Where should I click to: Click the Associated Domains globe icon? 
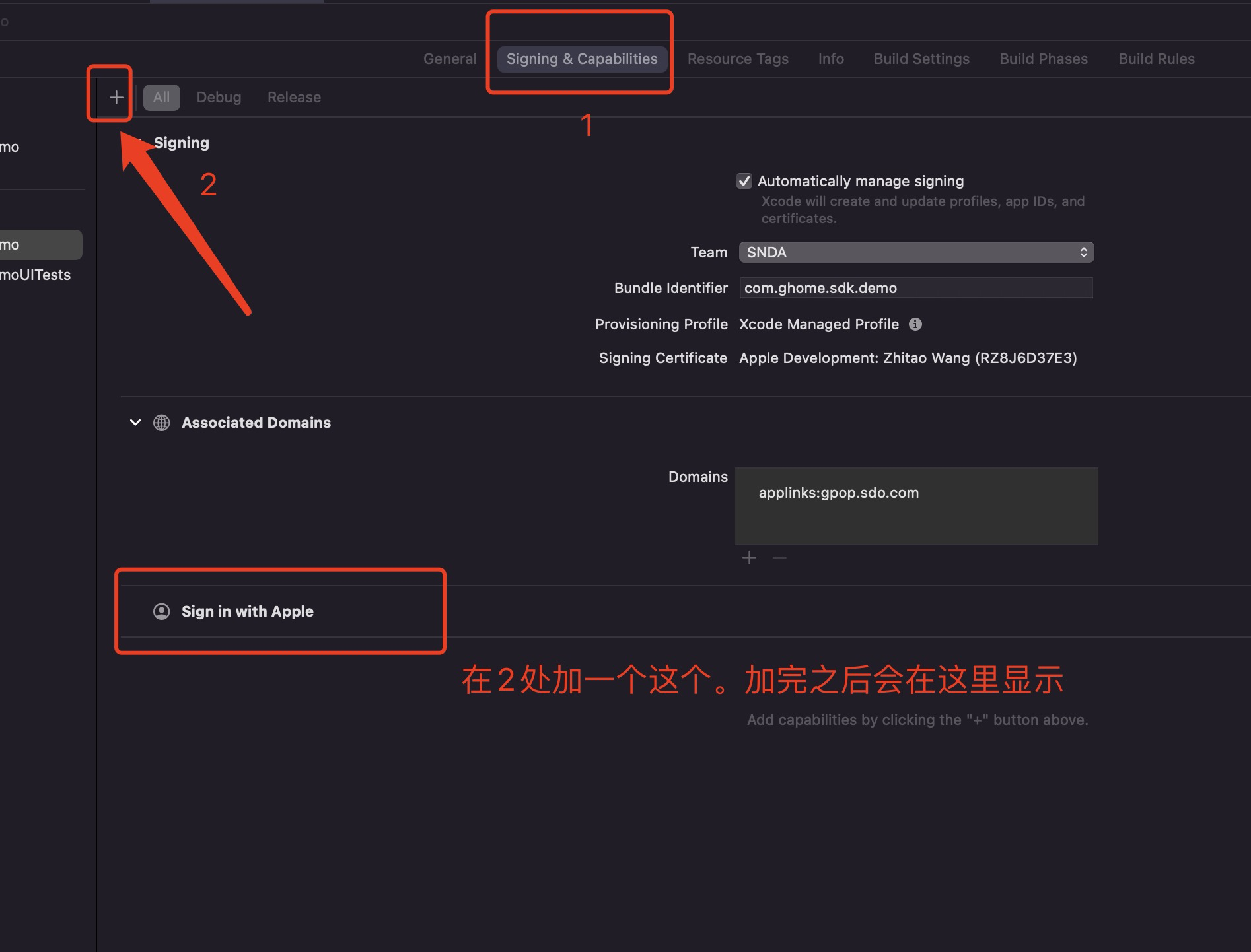point(162,423)
